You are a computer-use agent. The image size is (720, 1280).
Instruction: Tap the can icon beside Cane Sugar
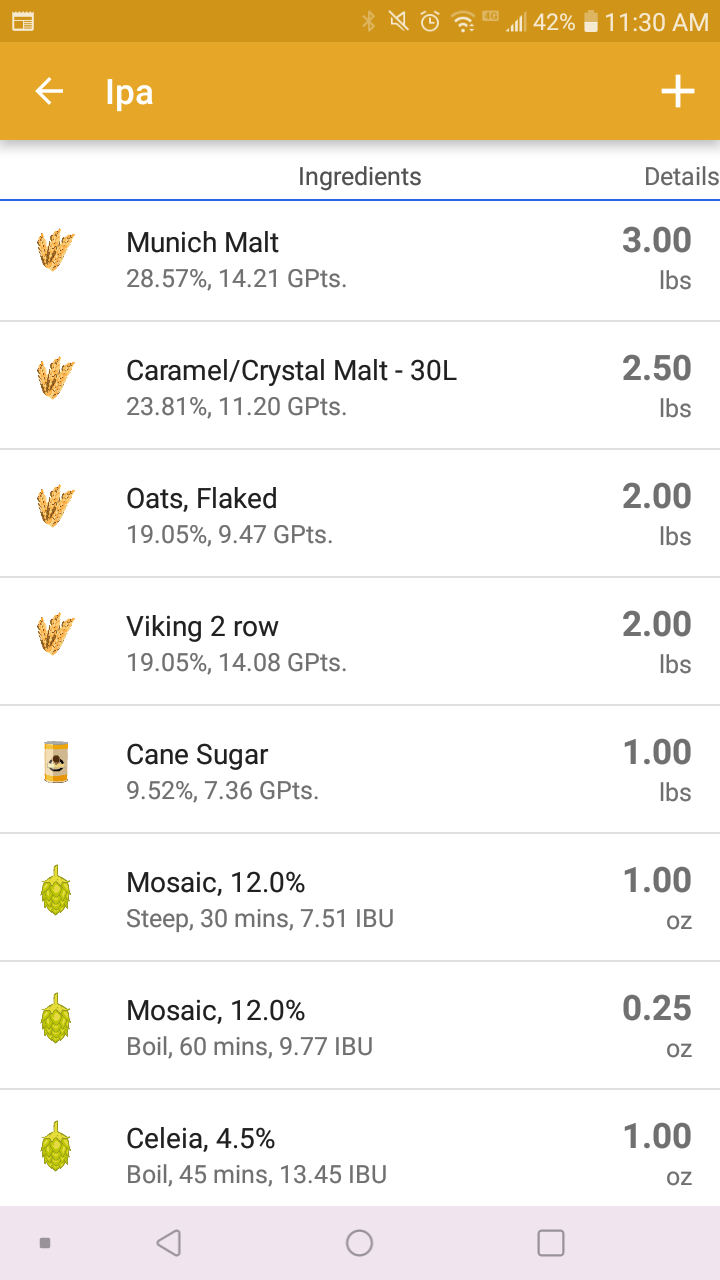click(56, 761)
